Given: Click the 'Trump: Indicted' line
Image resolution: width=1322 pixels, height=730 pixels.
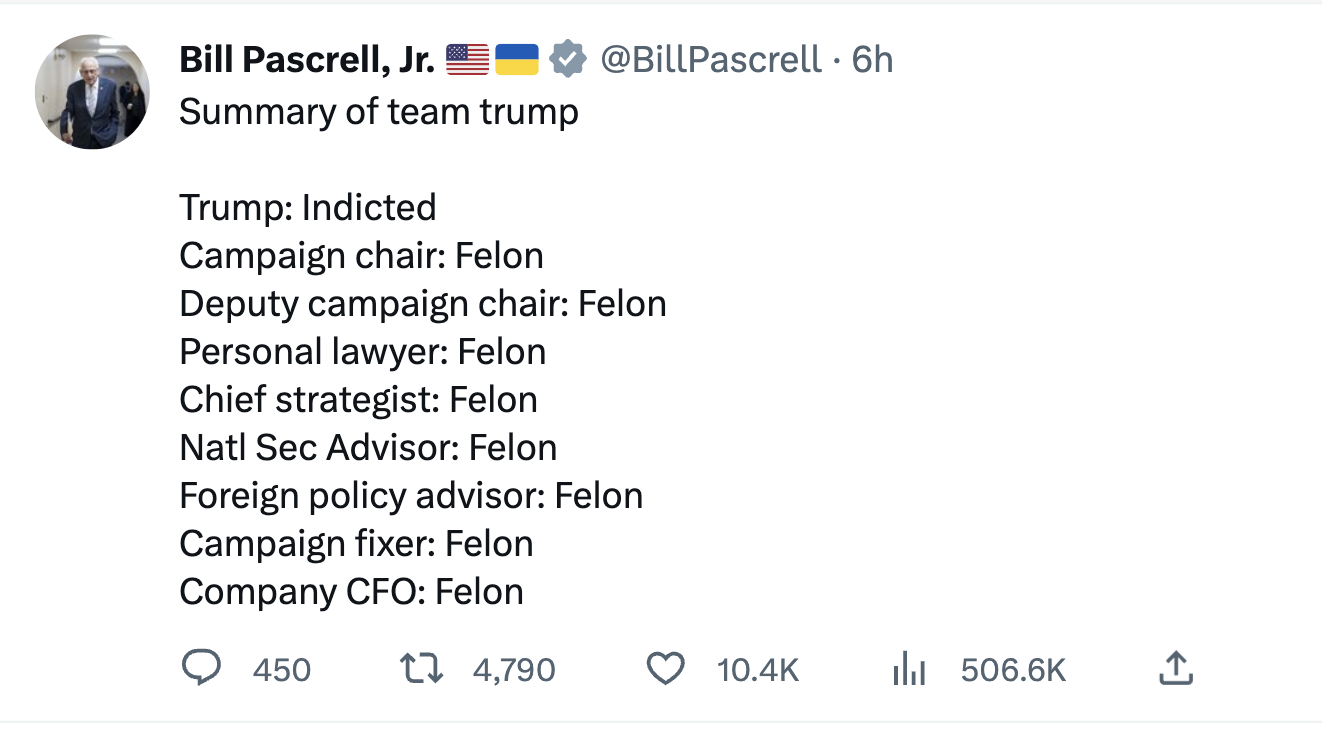Looking at the screenshot, I should click(x=308, y=207).
